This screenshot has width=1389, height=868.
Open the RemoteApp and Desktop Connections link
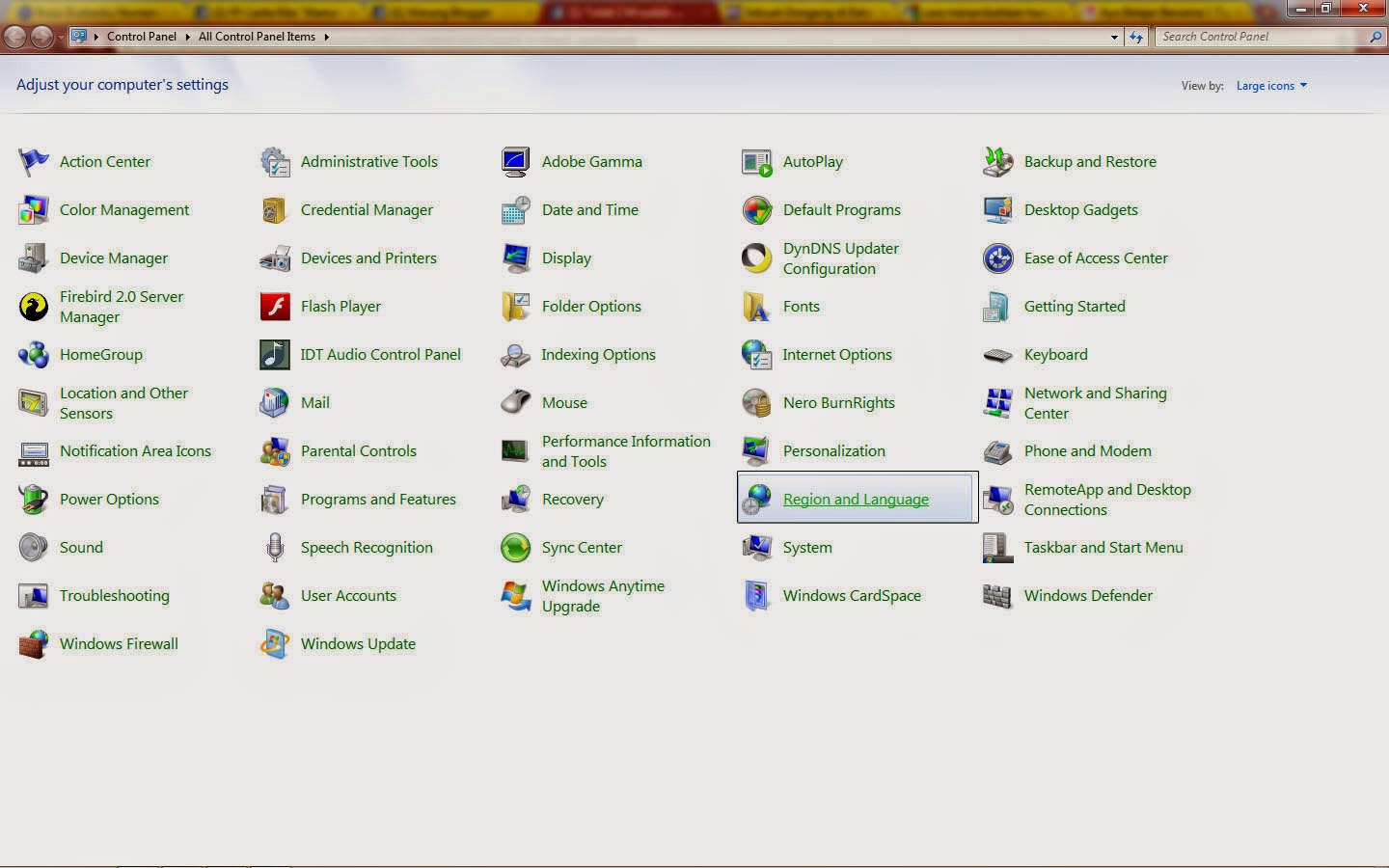[1107, 500]
